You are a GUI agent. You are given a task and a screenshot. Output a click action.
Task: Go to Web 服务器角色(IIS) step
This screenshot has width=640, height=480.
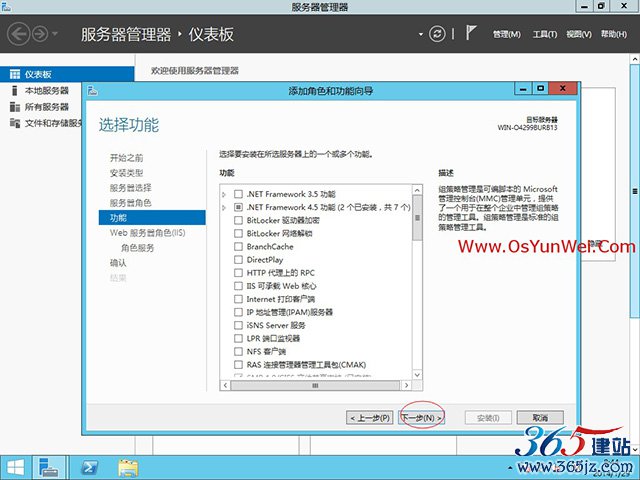[x=147, y=233]
